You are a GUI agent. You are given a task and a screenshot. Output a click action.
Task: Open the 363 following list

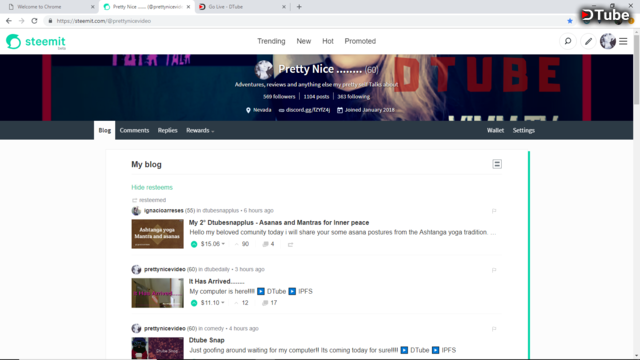[353, 97]
